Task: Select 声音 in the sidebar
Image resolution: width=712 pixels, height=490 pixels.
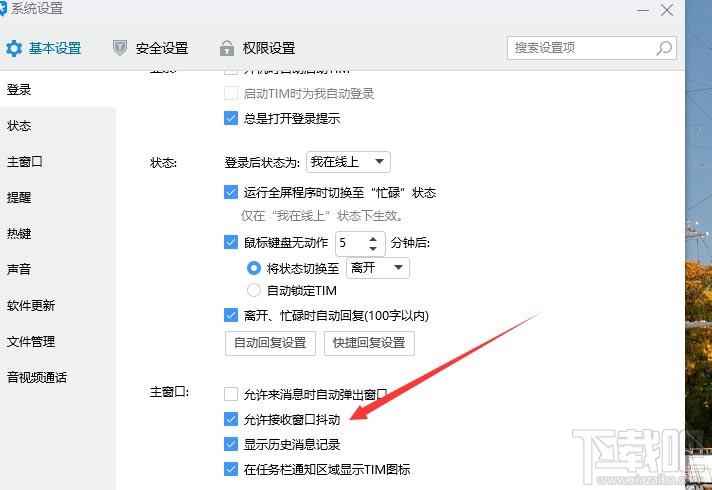Action: tap(58, 269)
